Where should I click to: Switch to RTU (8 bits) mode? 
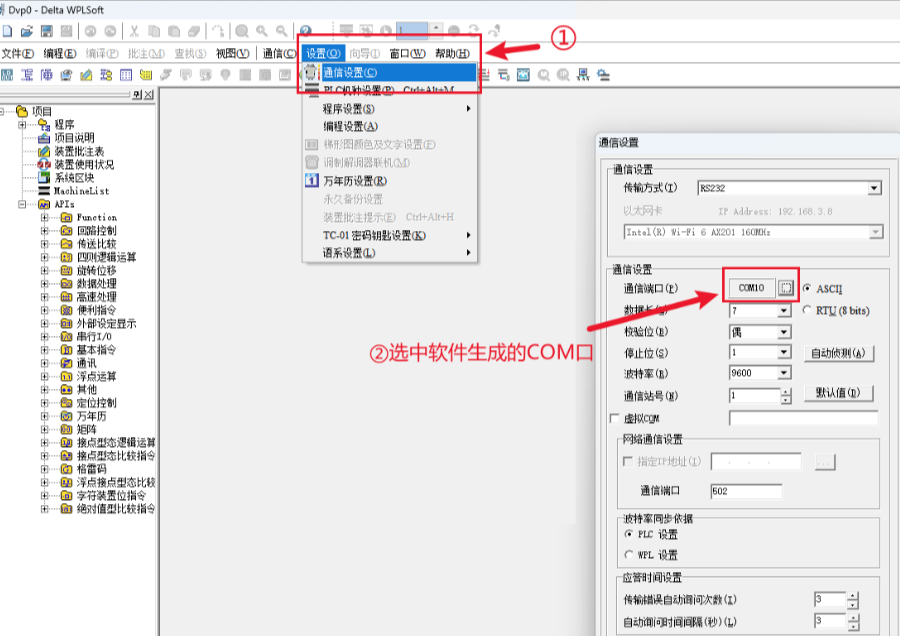coord(806,310)
